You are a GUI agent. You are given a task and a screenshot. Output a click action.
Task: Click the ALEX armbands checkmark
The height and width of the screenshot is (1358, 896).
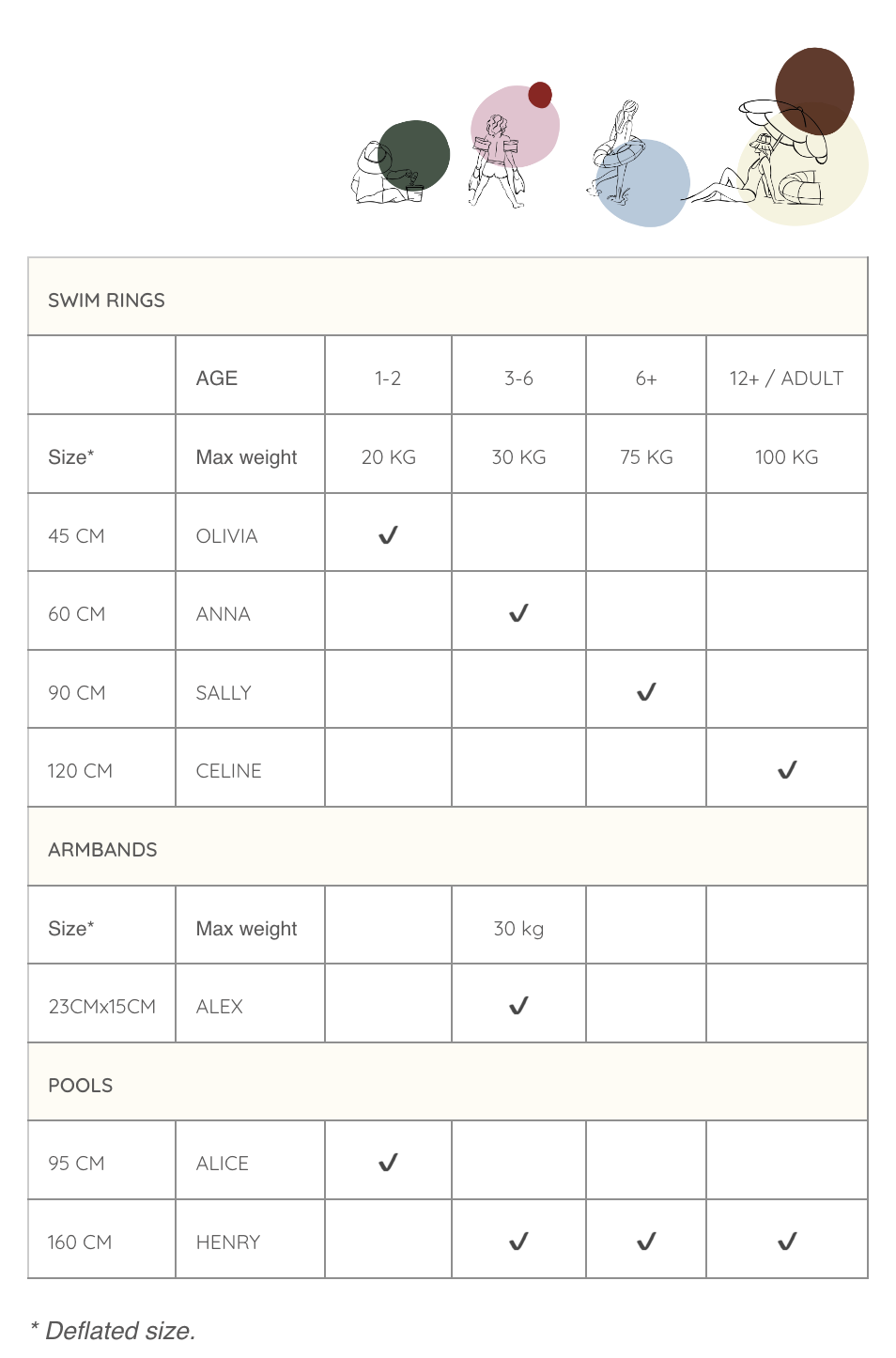pyautogui.click(x=518, y=1006)
